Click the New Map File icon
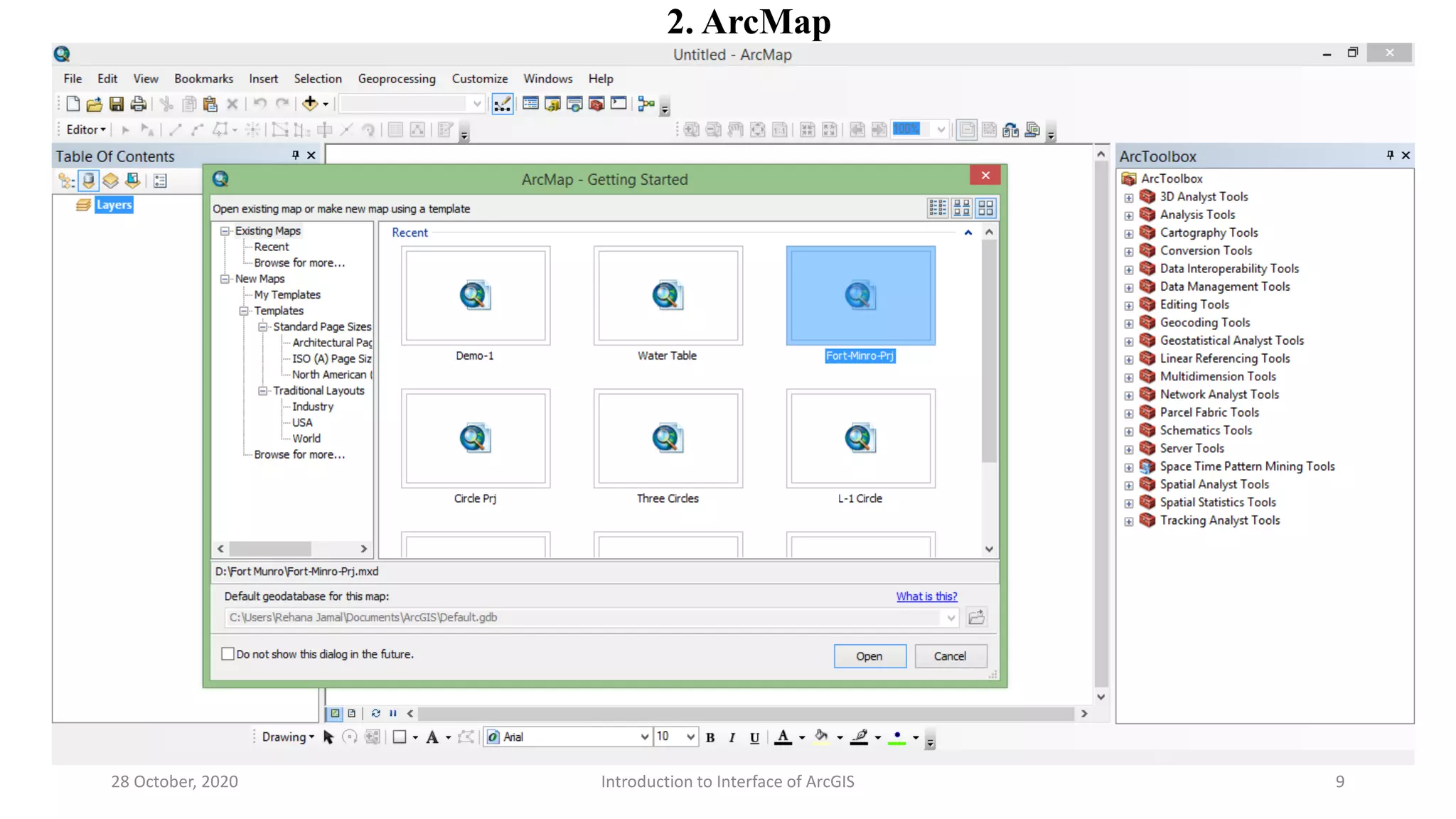The width and height of the screenshot is (1456, 819). (x=73, y=104)
